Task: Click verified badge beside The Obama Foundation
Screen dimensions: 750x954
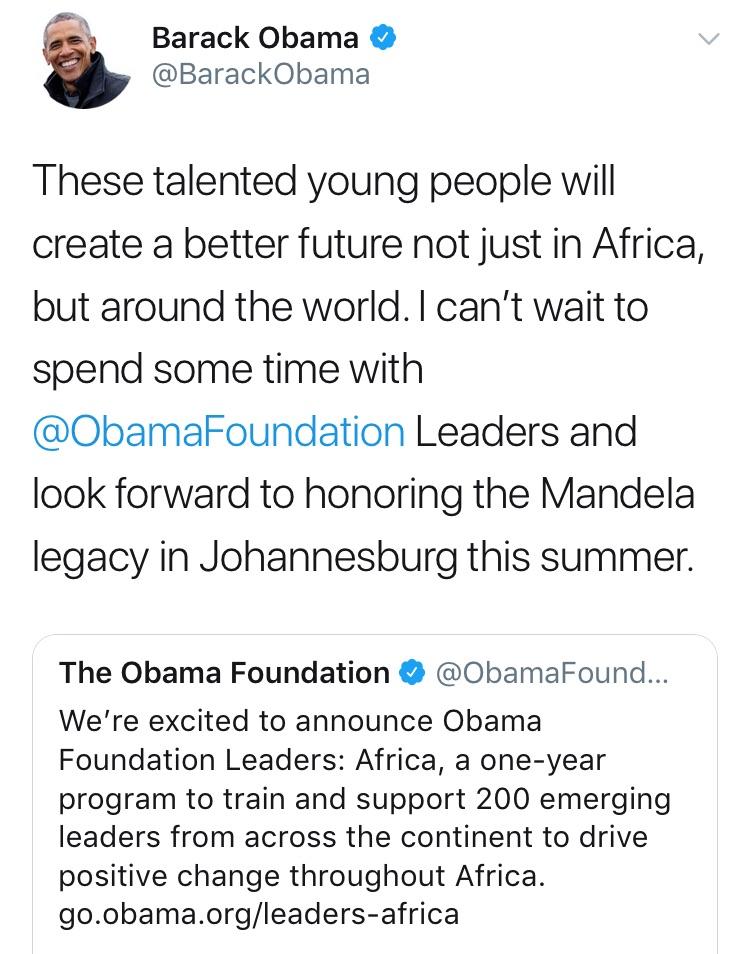Action: (412, 673)
